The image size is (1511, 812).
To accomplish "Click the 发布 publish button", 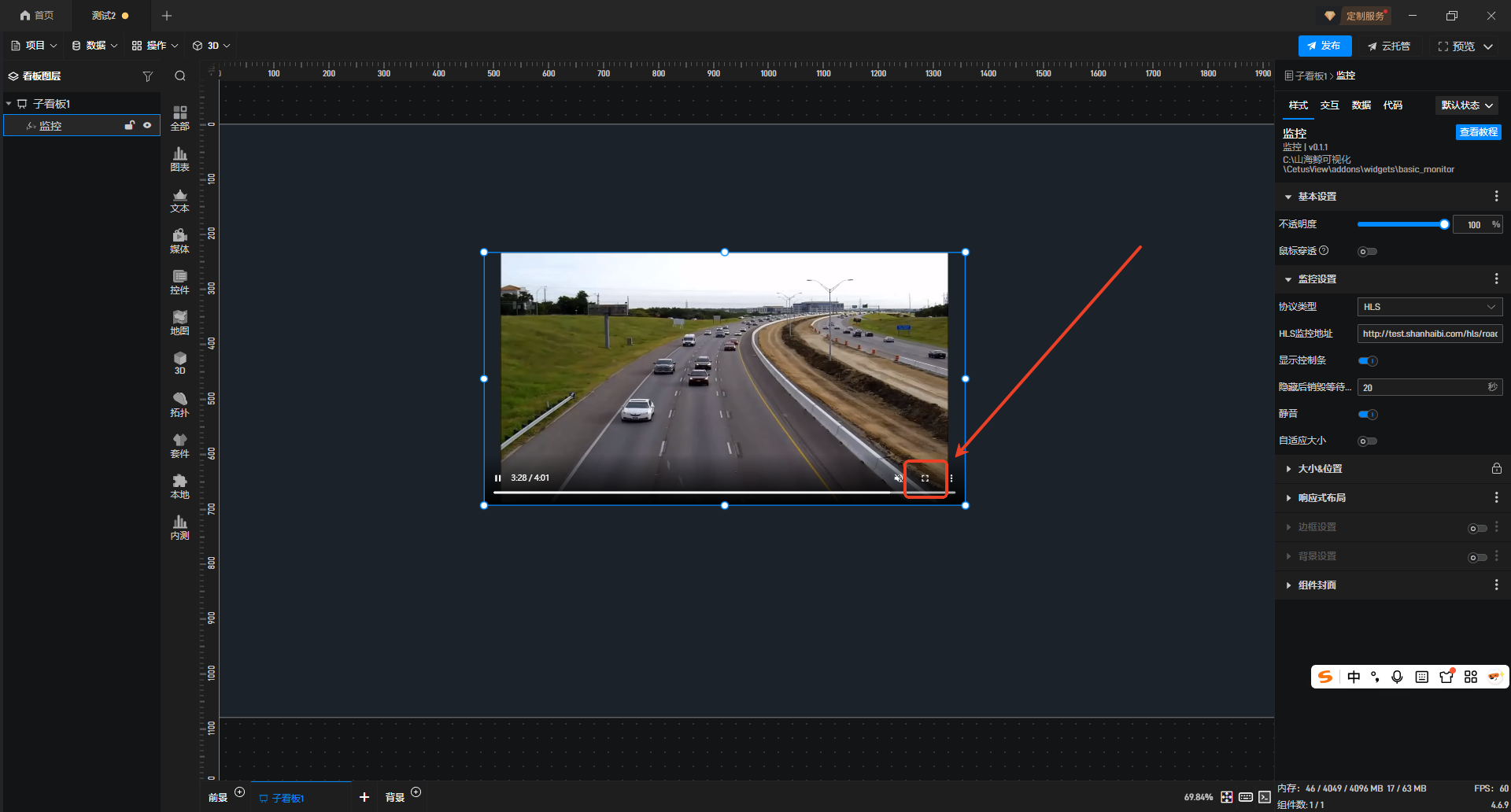I will (1324, 46).
